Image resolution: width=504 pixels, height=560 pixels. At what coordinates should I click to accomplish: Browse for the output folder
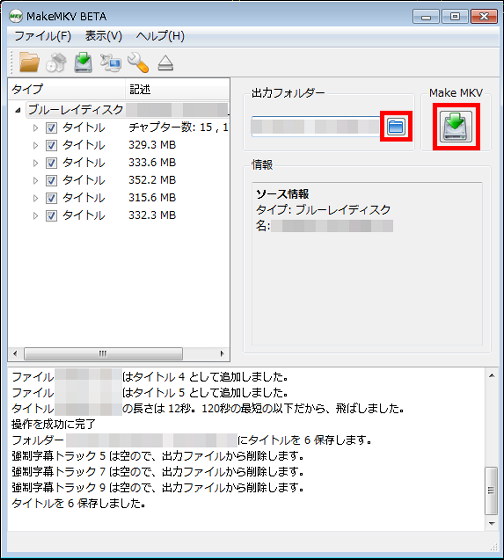396,126
